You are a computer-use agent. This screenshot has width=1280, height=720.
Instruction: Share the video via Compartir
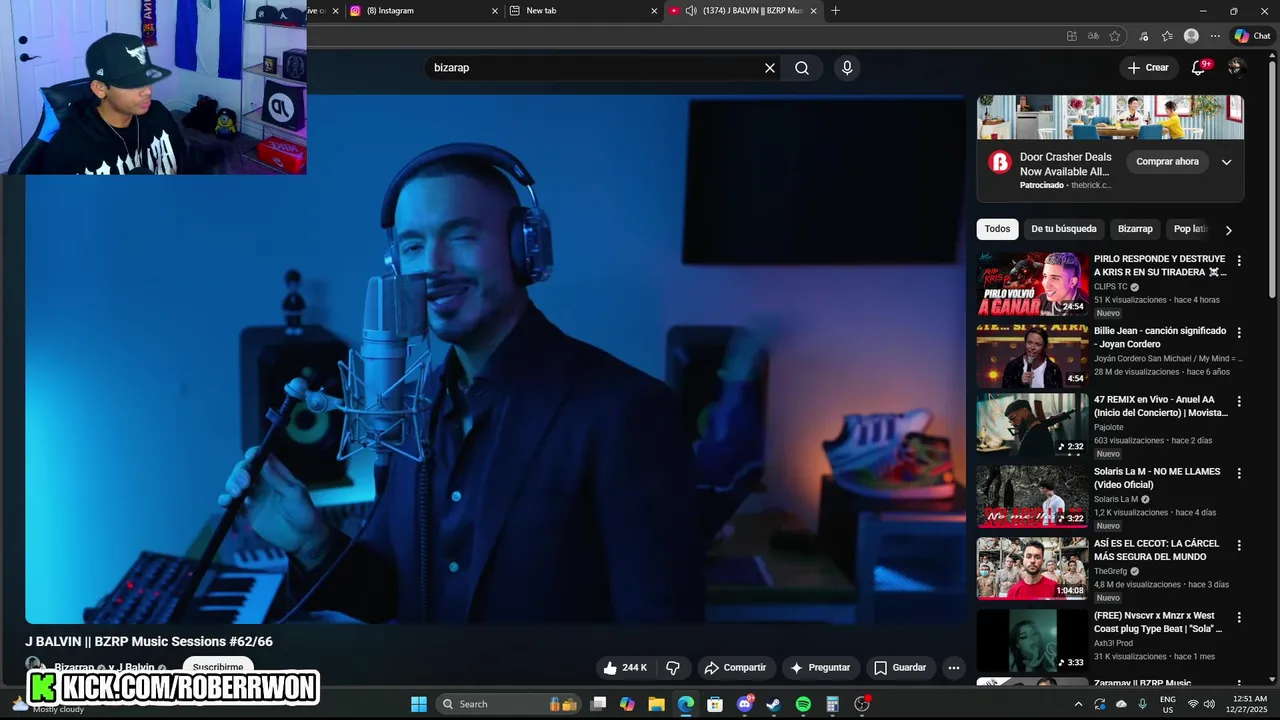coord(735,667)
